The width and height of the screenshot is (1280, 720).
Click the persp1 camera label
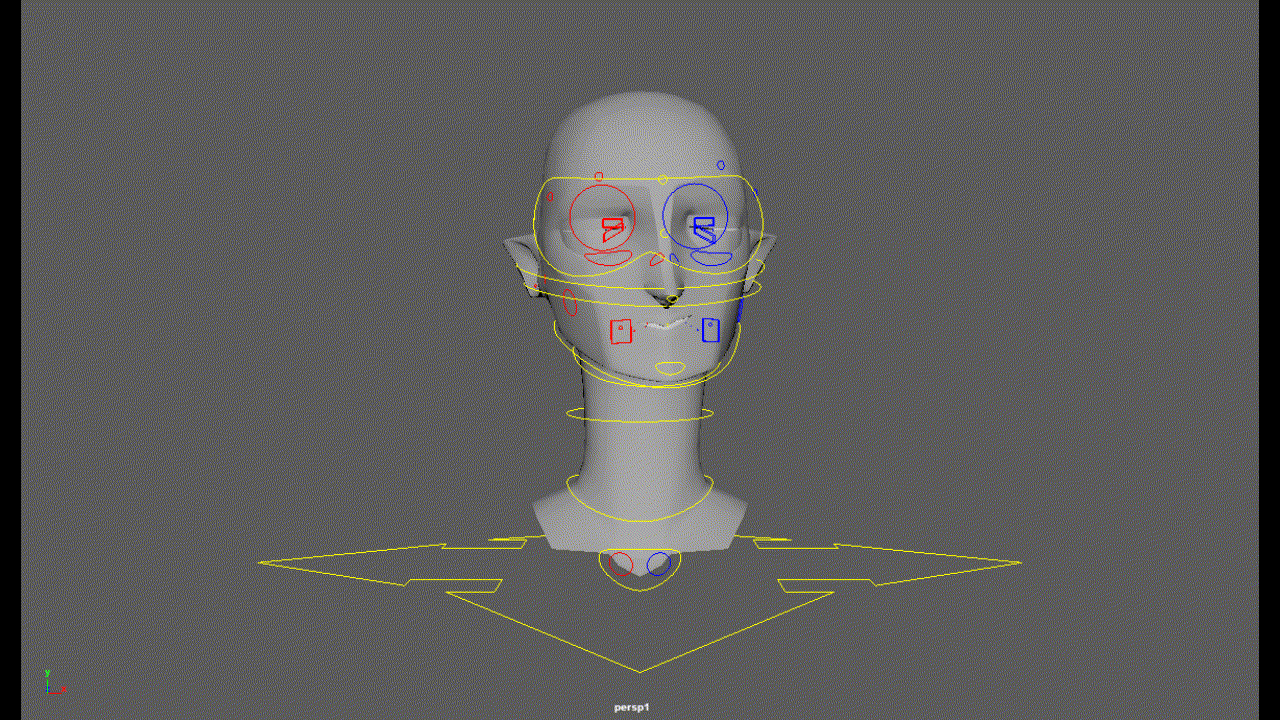(x=632, y=707)
